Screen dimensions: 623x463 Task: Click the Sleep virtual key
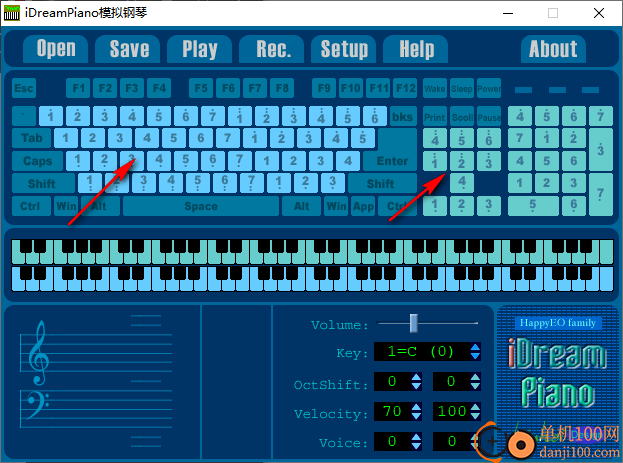462,88
